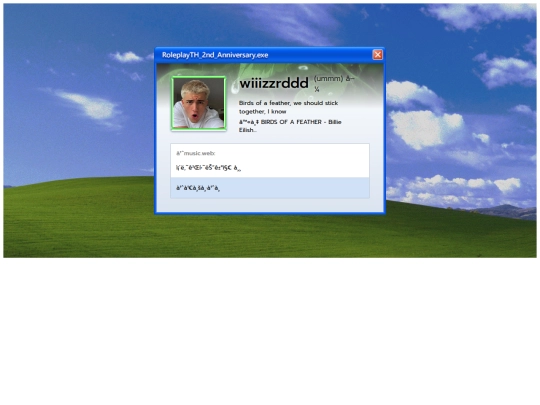Screen dimensions: 540x405
Task: Click the garbled message below music web
Action: tap(208, 168)
